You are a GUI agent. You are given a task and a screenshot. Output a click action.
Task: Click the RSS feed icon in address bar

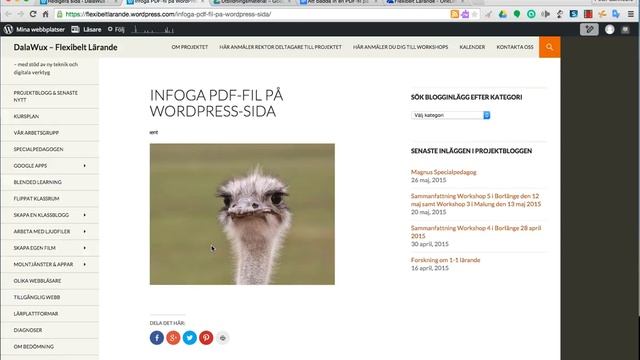point(454,14)
